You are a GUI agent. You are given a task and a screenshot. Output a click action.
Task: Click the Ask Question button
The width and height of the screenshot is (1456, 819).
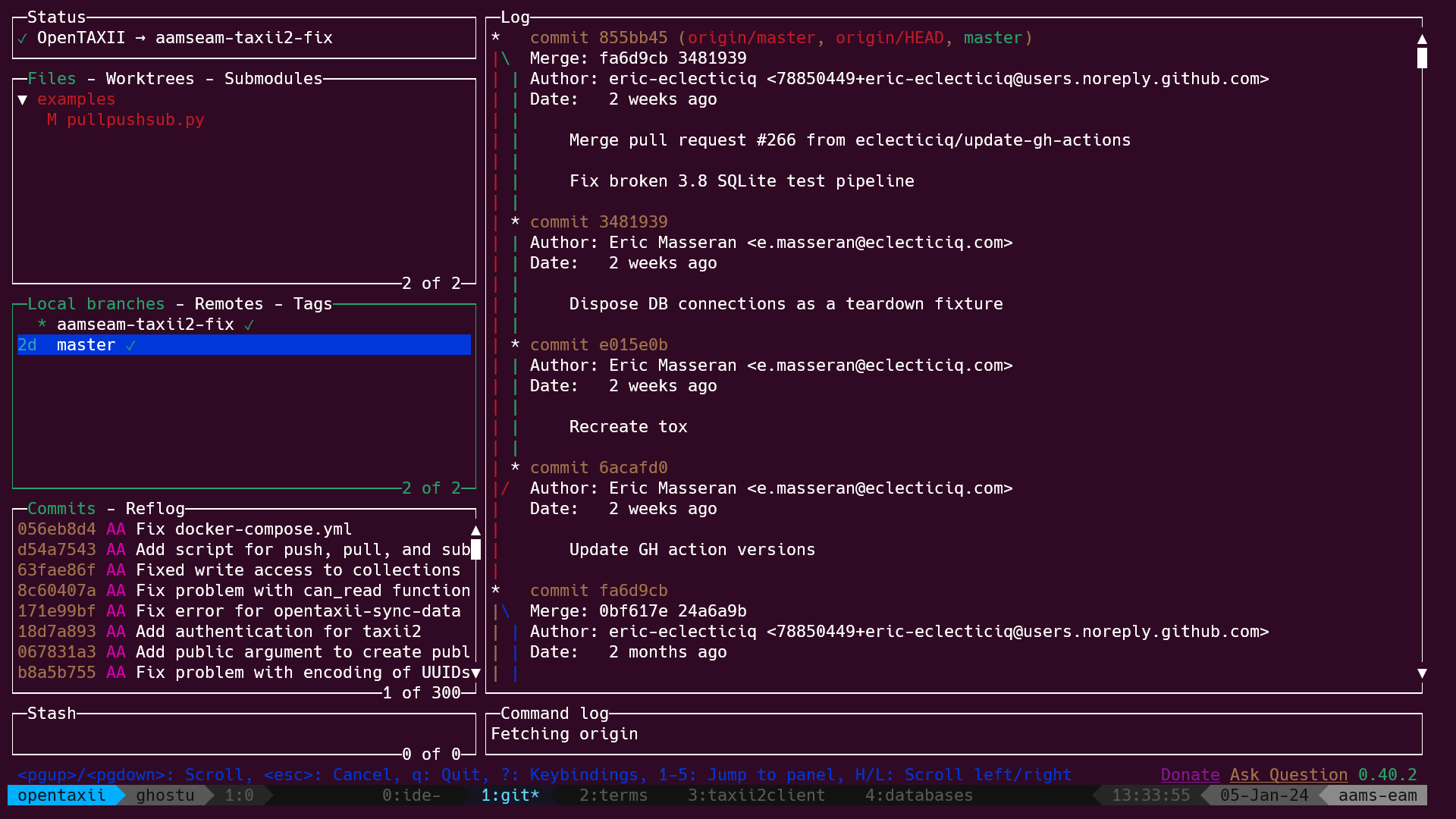tap(1290, 775)
